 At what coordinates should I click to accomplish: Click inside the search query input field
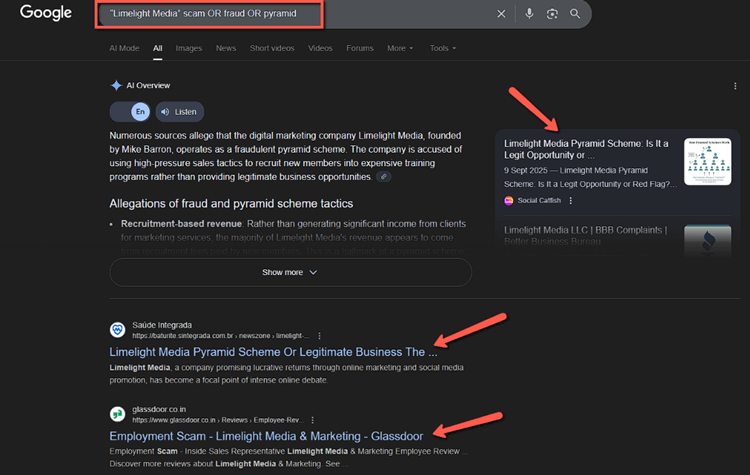[290, 14]
